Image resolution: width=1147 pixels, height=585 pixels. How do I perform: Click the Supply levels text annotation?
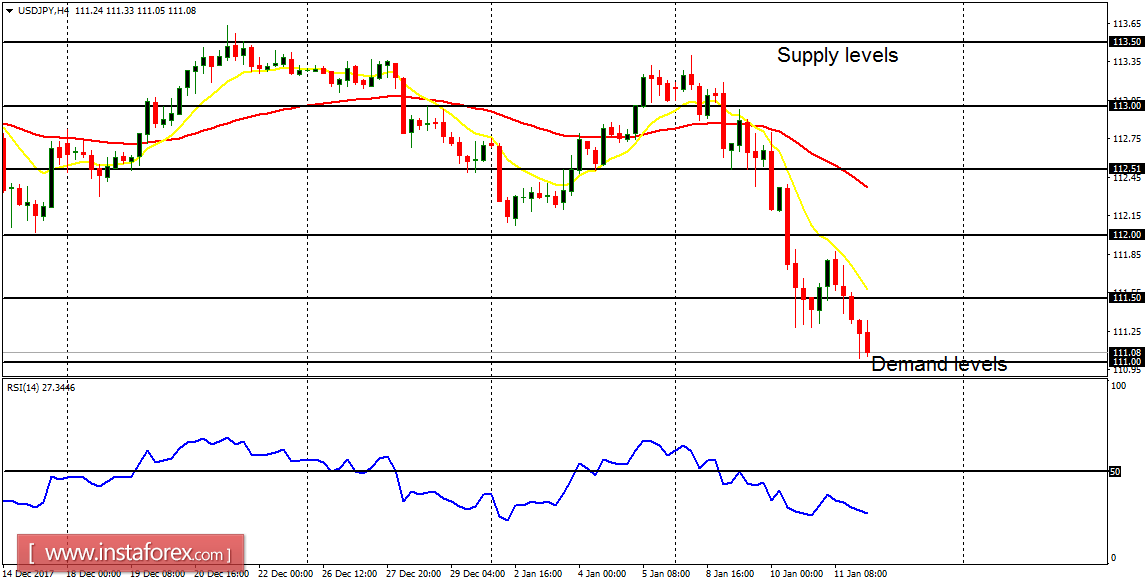(837, 56)
